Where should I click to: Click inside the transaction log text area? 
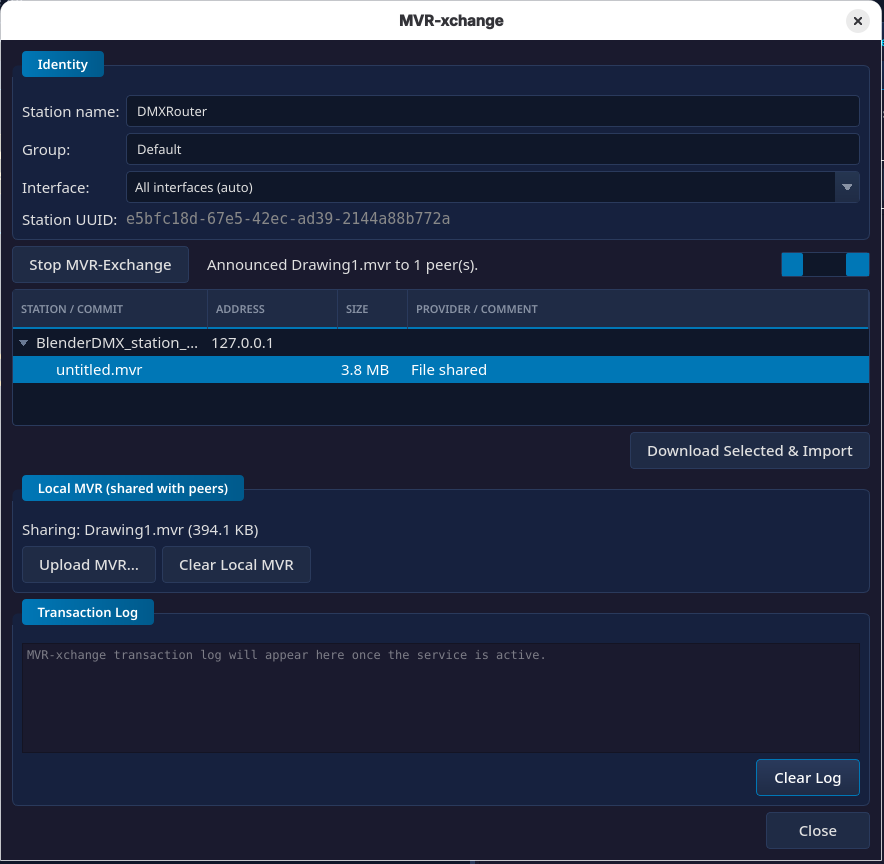pos(441,698)
